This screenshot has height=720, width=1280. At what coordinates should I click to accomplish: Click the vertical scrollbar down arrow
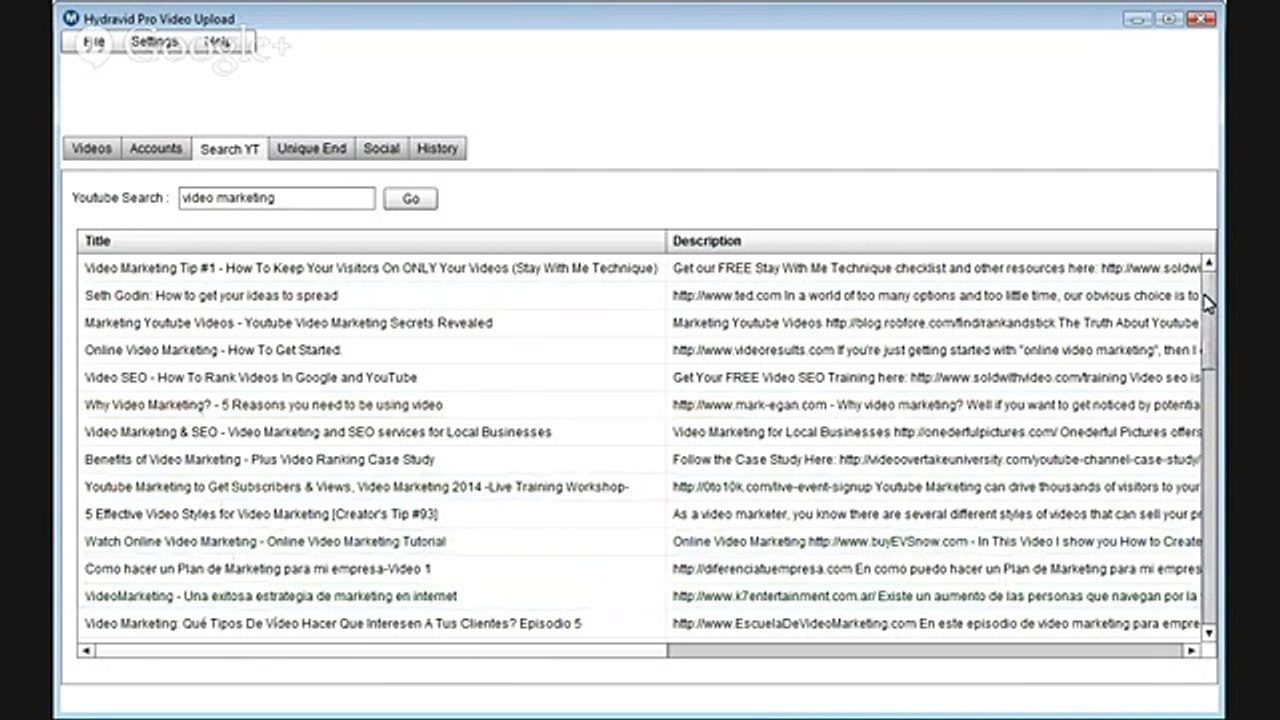click(1209, 633)
